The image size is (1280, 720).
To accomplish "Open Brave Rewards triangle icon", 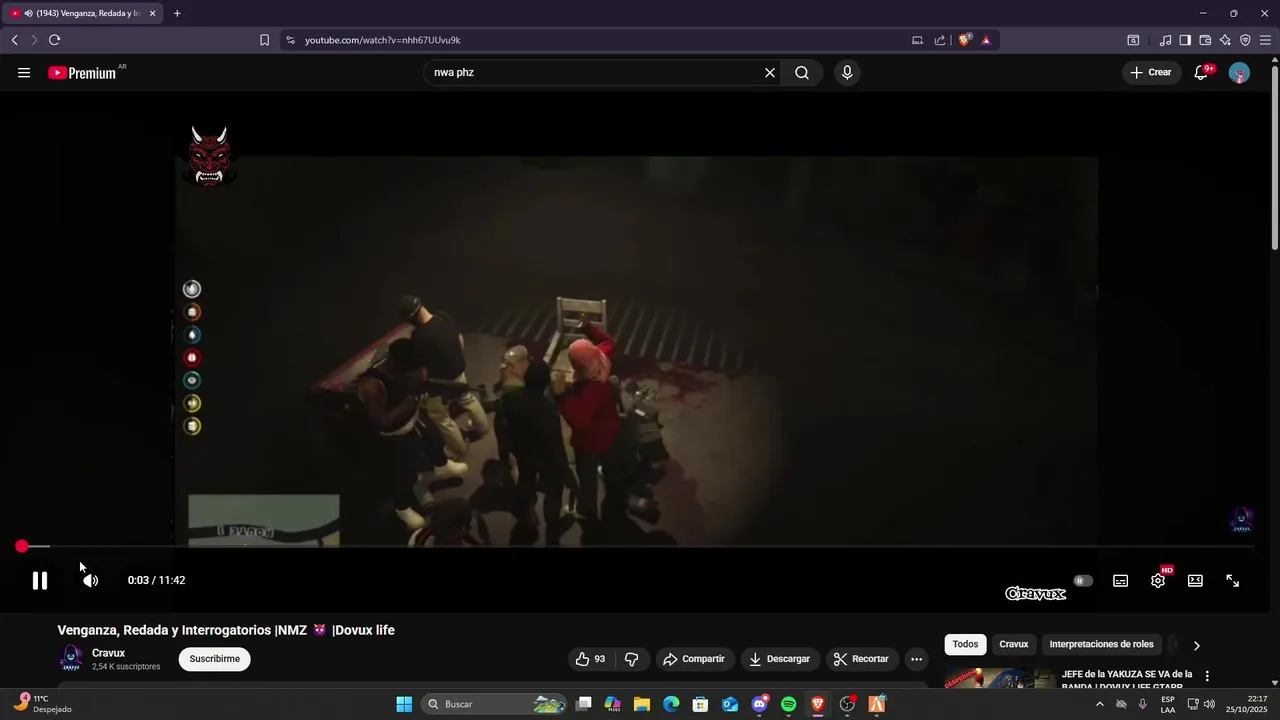I will (x=986, y=40).
